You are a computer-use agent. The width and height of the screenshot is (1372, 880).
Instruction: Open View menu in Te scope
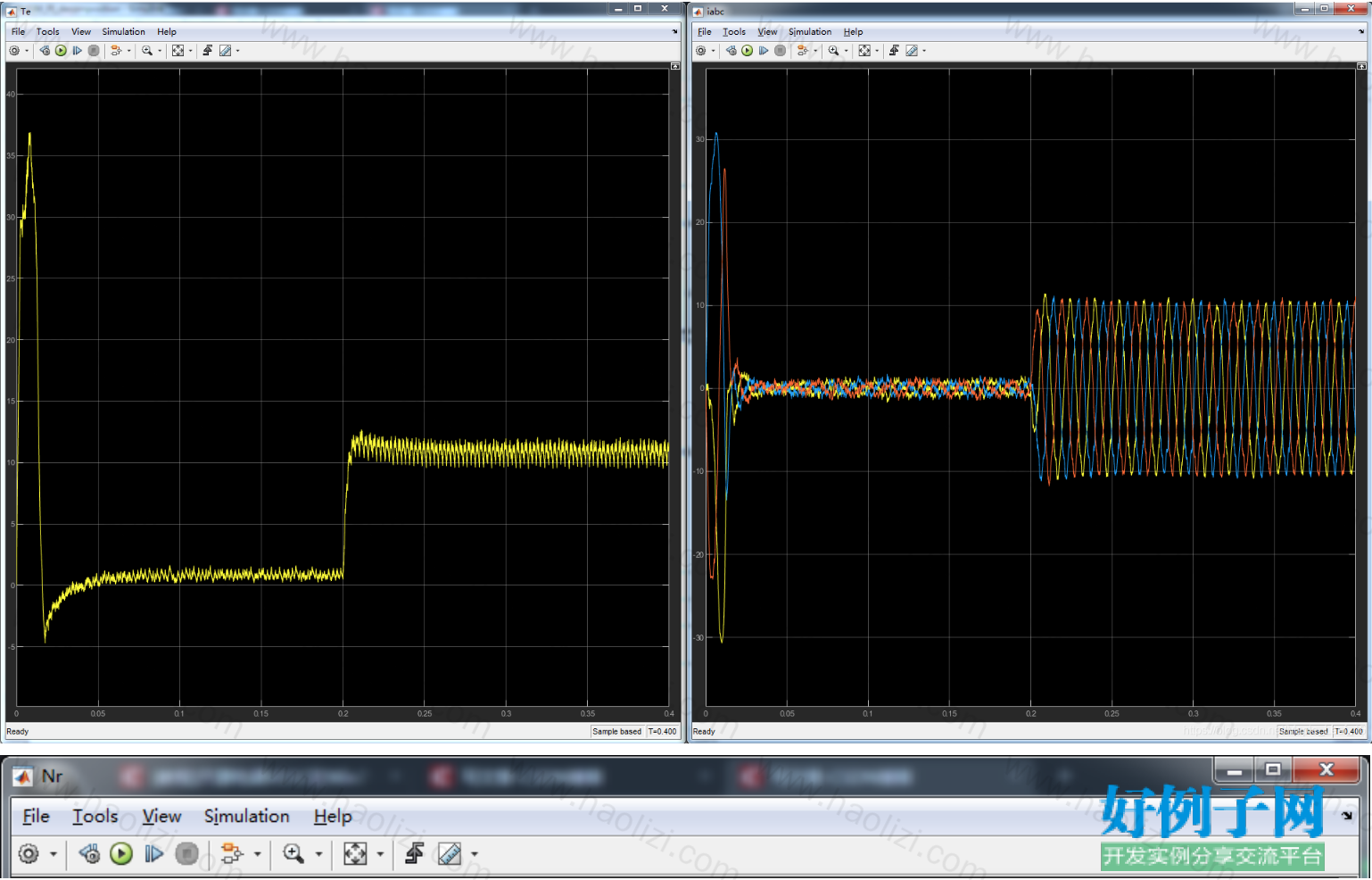[81, 31]
